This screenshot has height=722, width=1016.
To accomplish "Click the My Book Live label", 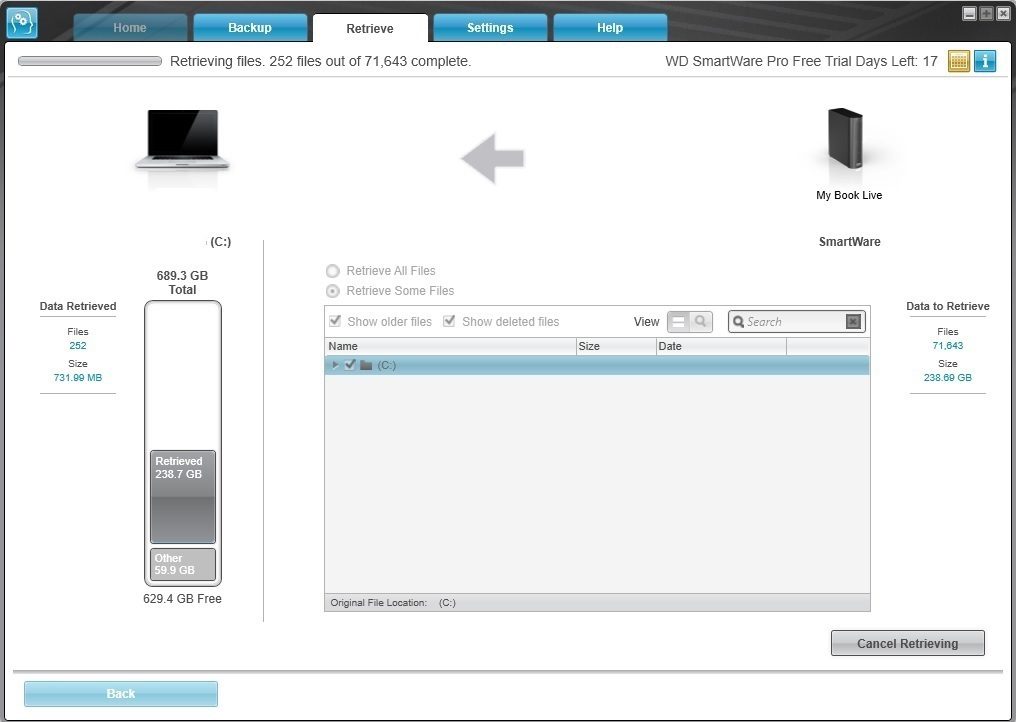I will click(849, 195).
